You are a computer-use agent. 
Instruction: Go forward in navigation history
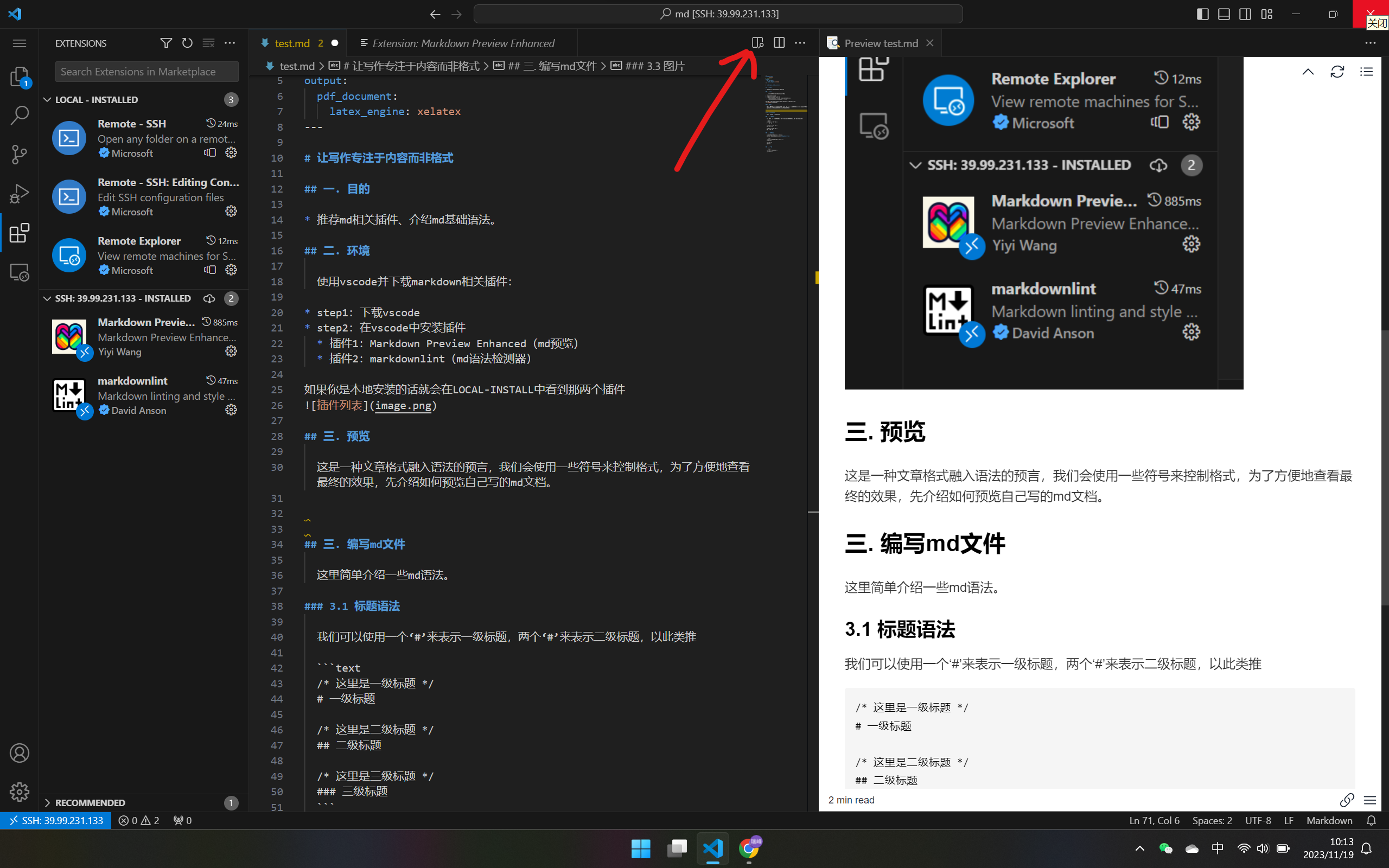[x=457, y=14]
